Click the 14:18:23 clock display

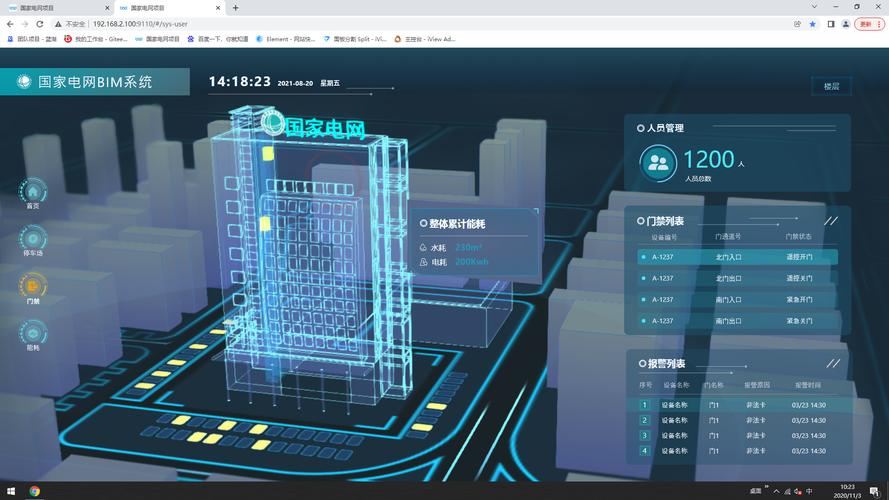coord(239,82)
